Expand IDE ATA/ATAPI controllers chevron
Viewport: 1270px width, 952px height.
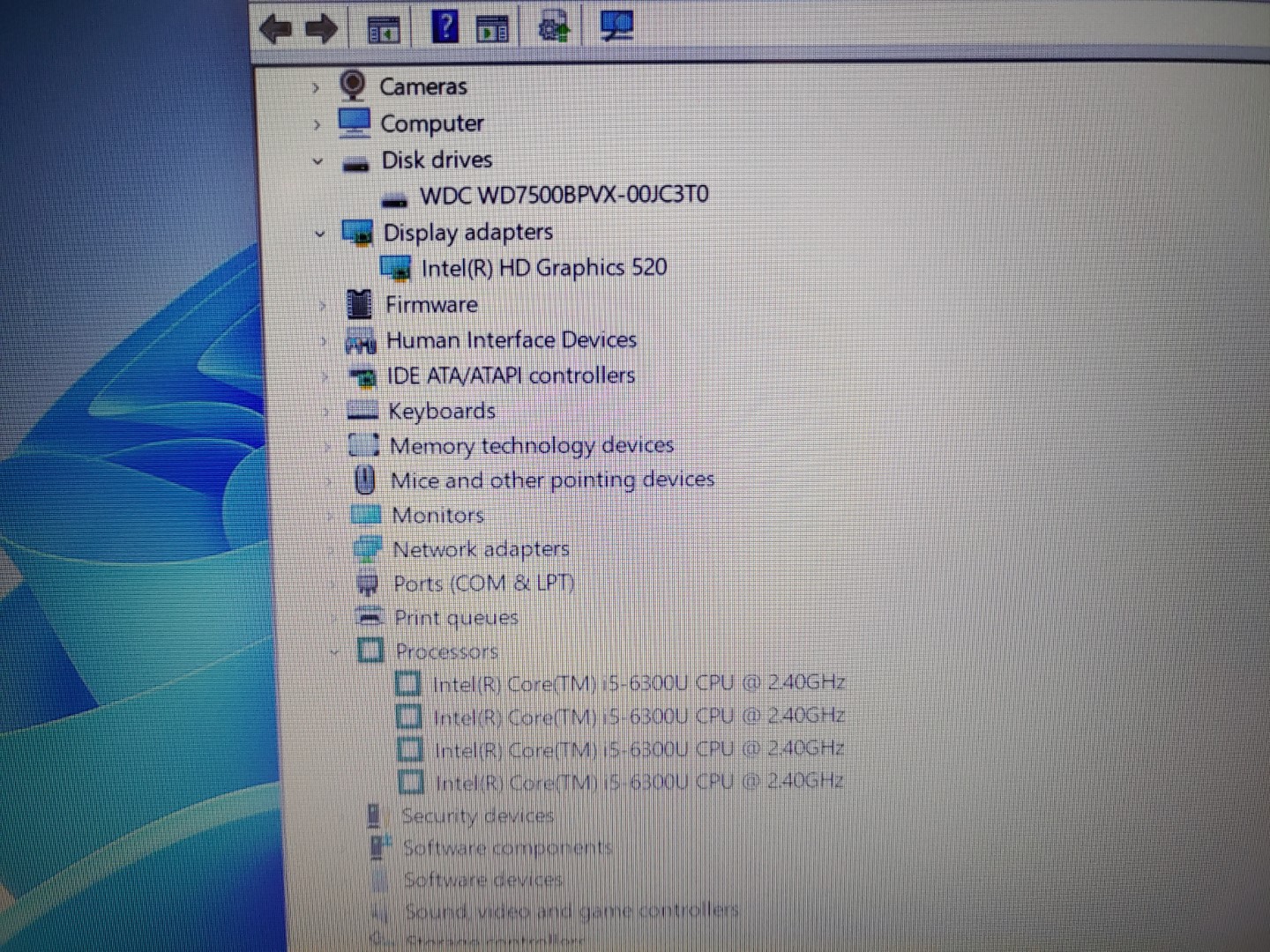[x=326, y=376]
